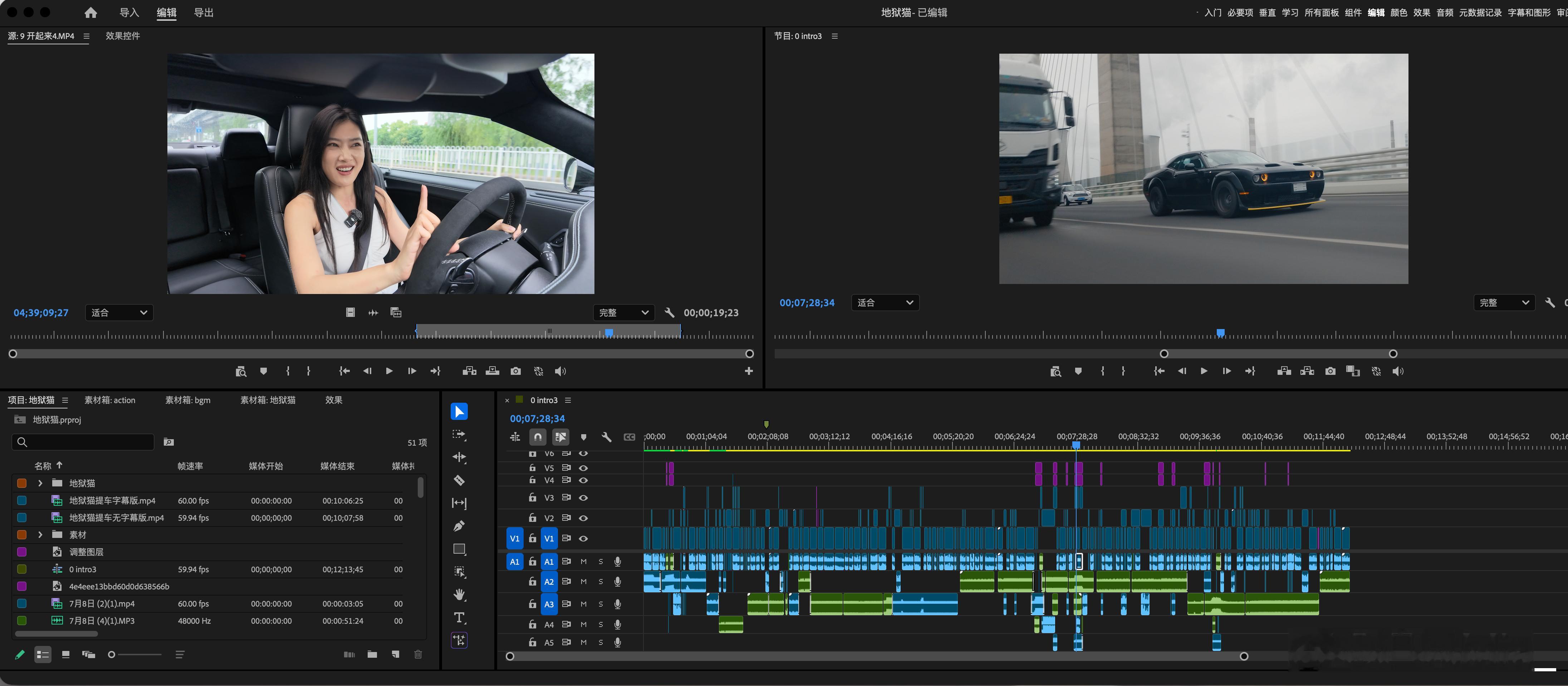Open timeline display settings wrench
Image resolution: width=1568 pixels, height=686 pixels.
[x=606, y=437]
